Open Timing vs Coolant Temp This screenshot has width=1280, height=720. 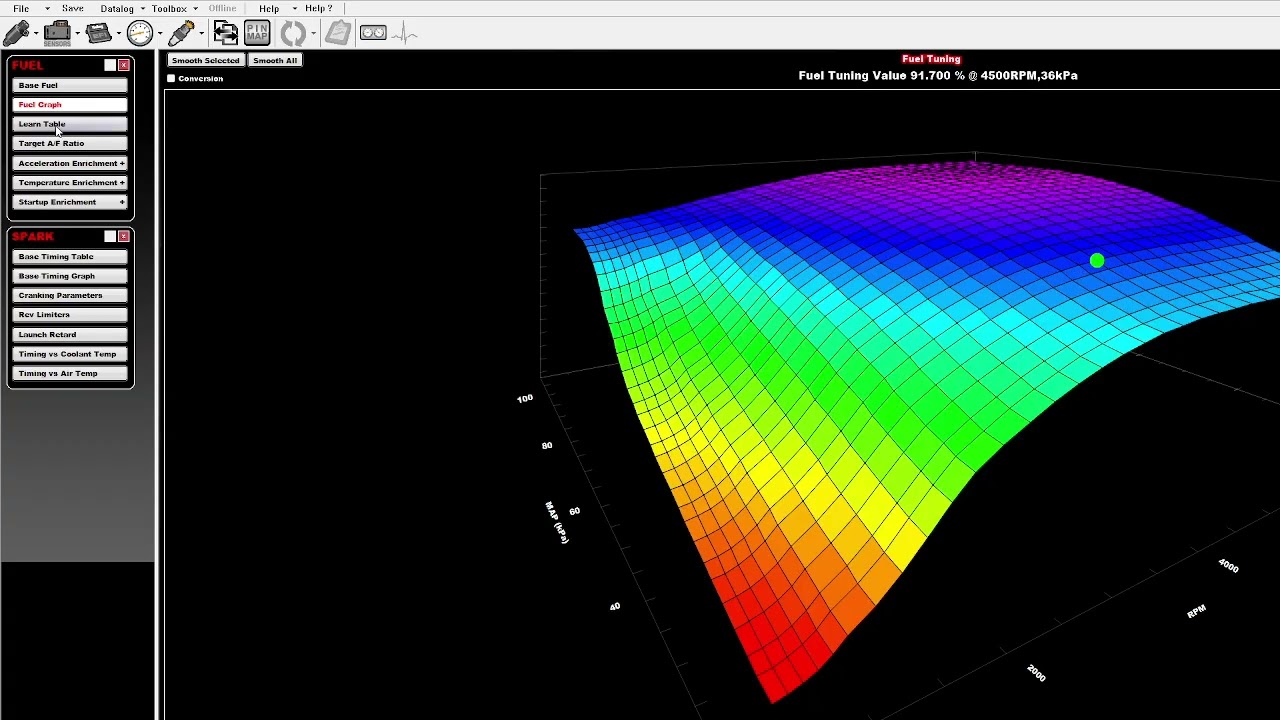[71, 354]
